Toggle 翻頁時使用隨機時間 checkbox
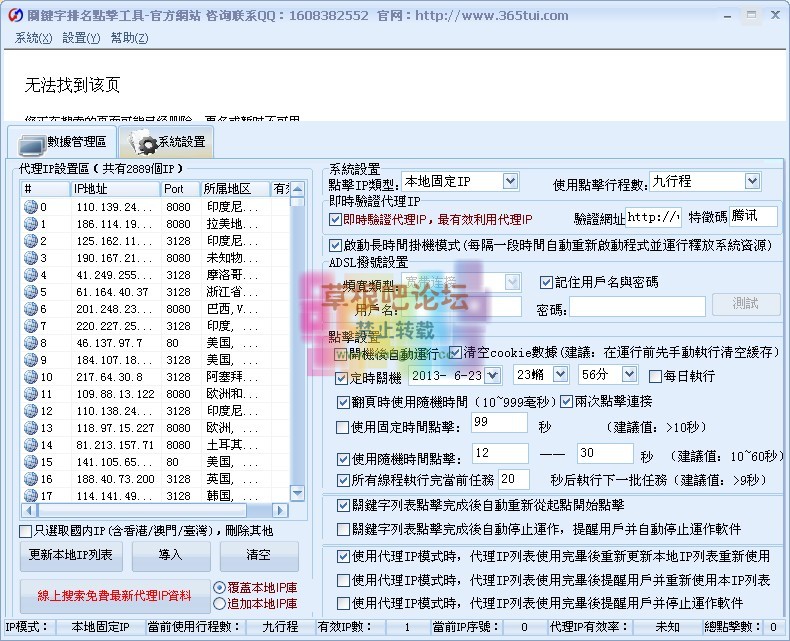This screenshot has height=641, width=790. coord(343,402)
